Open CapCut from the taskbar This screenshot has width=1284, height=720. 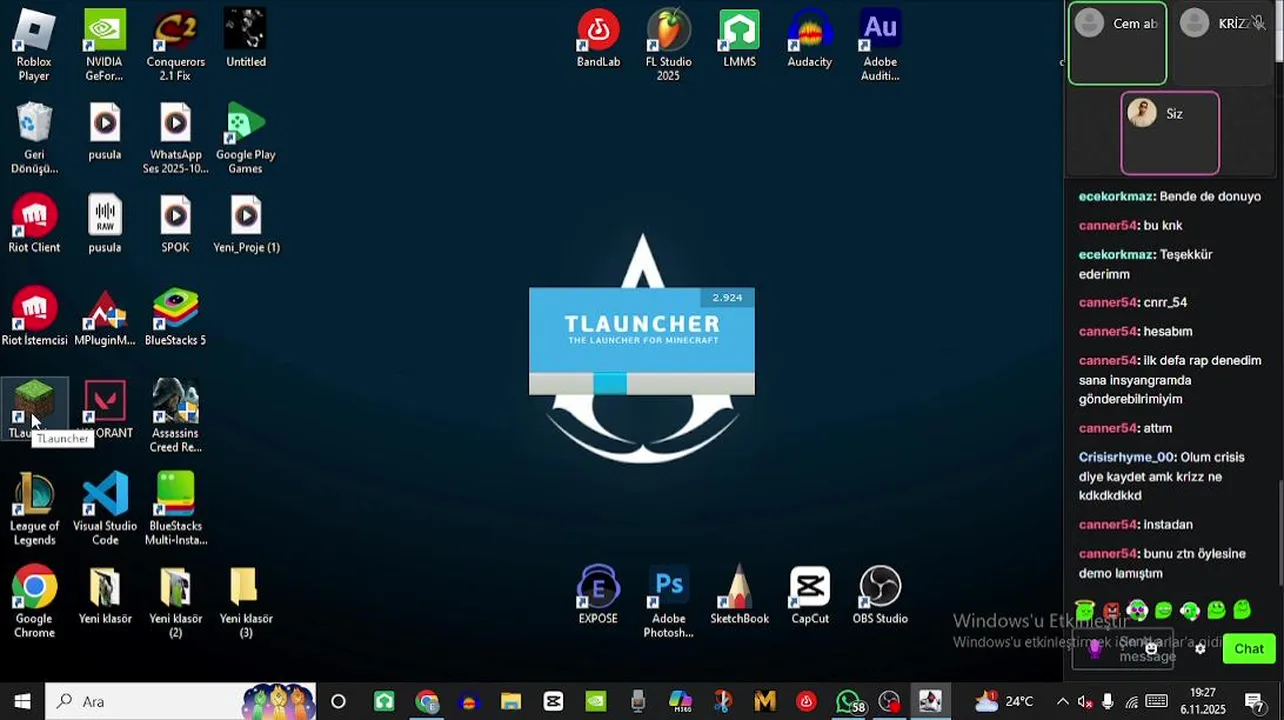tap(553, 701)
